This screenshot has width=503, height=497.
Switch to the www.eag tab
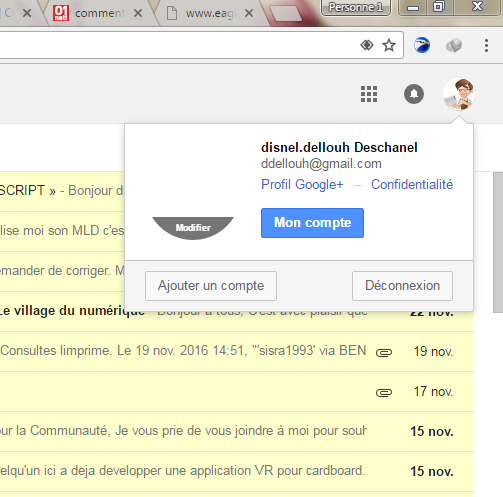[x=210, y=13]
